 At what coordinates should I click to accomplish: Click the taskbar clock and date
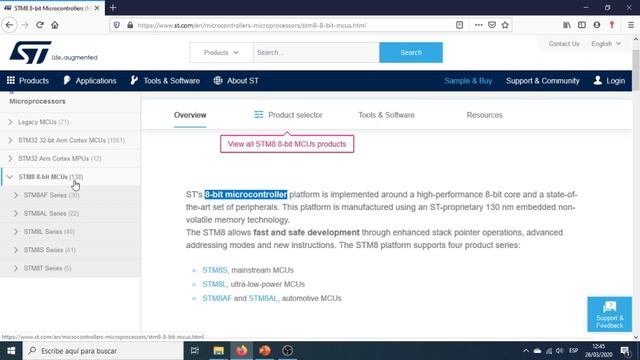(x=598, y=351)
